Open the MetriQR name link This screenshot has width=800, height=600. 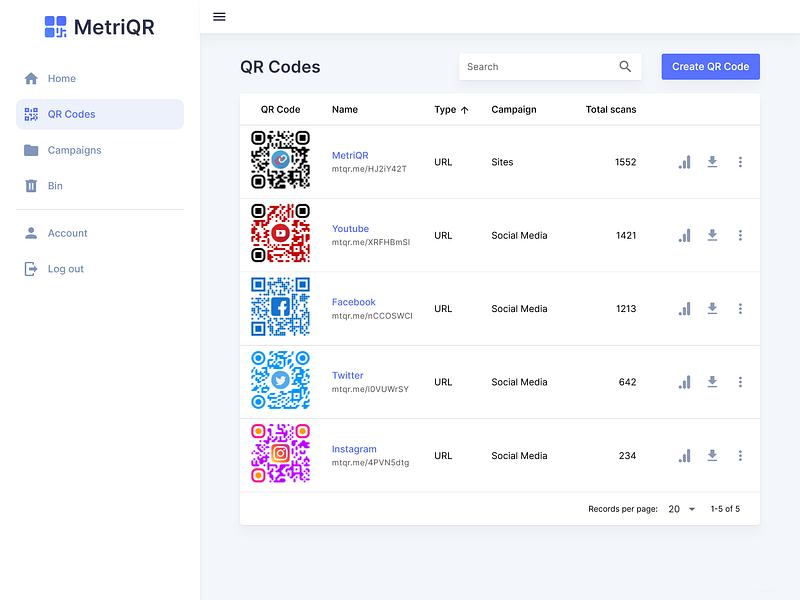pos(350,156)
